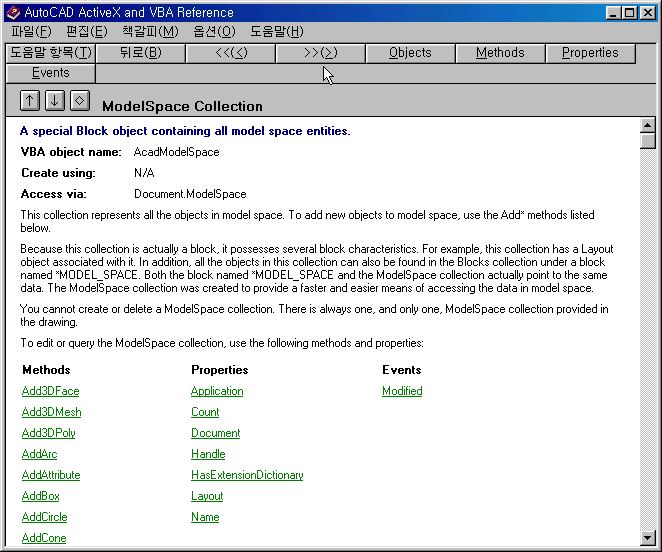Open the Layout property link
Screen dimensions: 662x552
(207, 496)
